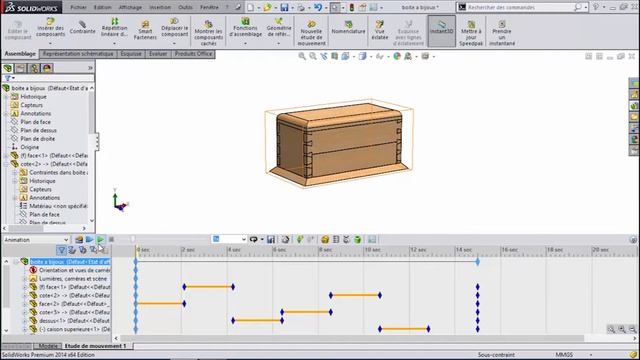This screenshot has width=640, height=360.
Task: Open the Outils menu
Action: tap(185, 7)
